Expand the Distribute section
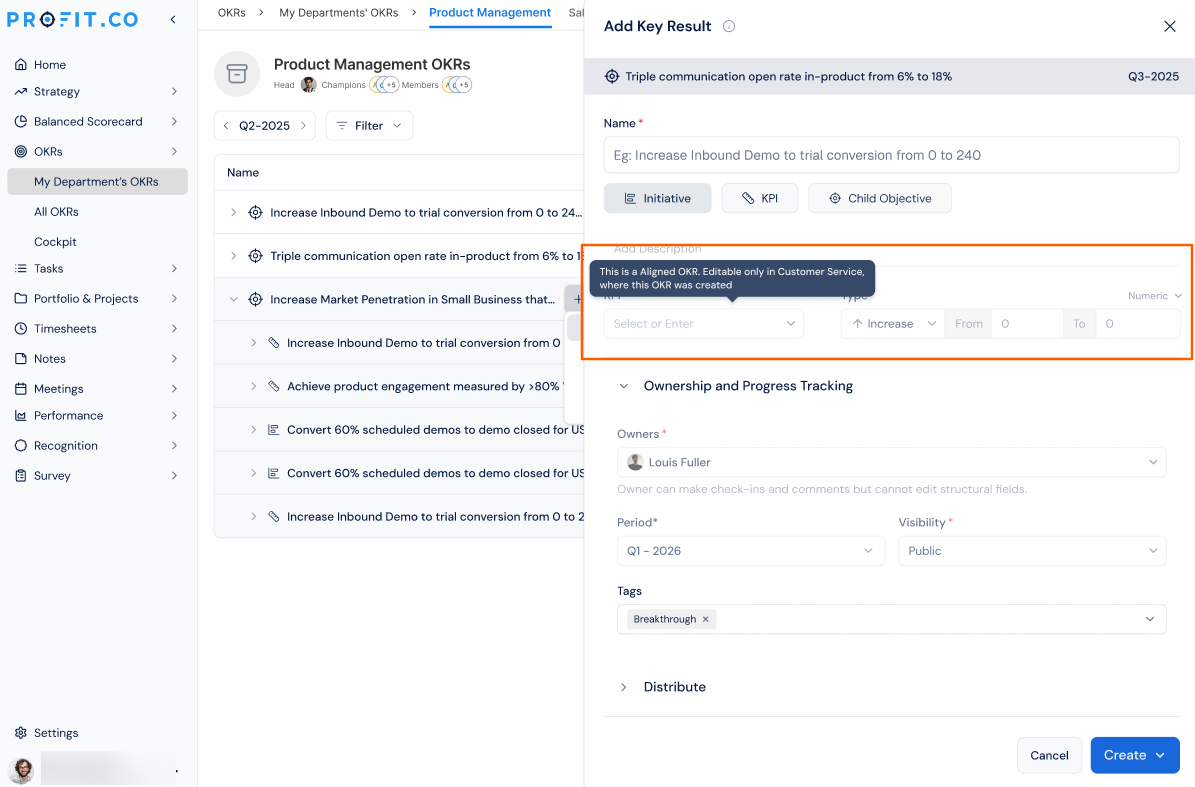The width and height of the screenshot is (1195, 787). (x=623, y=687)
